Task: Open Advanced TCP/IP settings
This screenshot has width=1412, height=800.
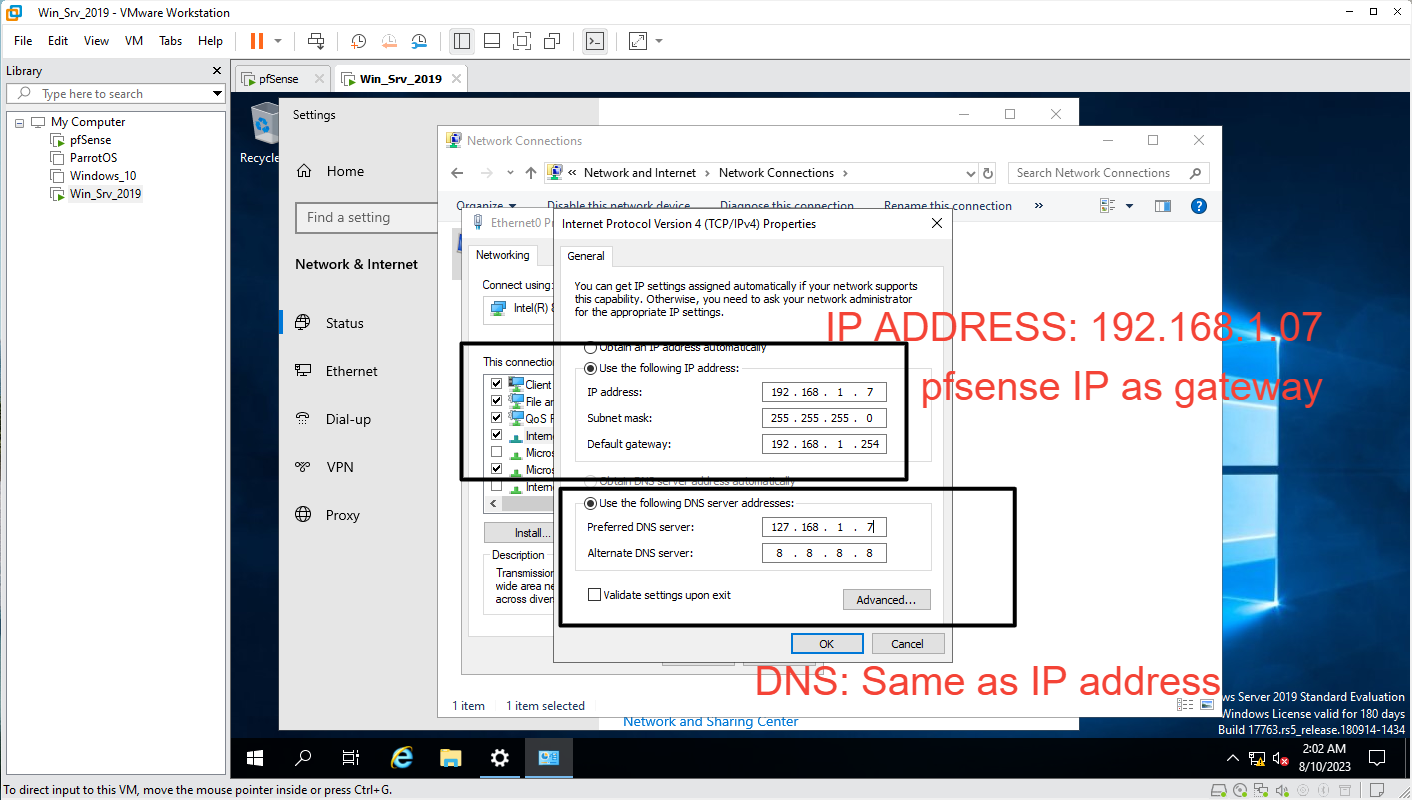Action: click(x=887, y=600)
